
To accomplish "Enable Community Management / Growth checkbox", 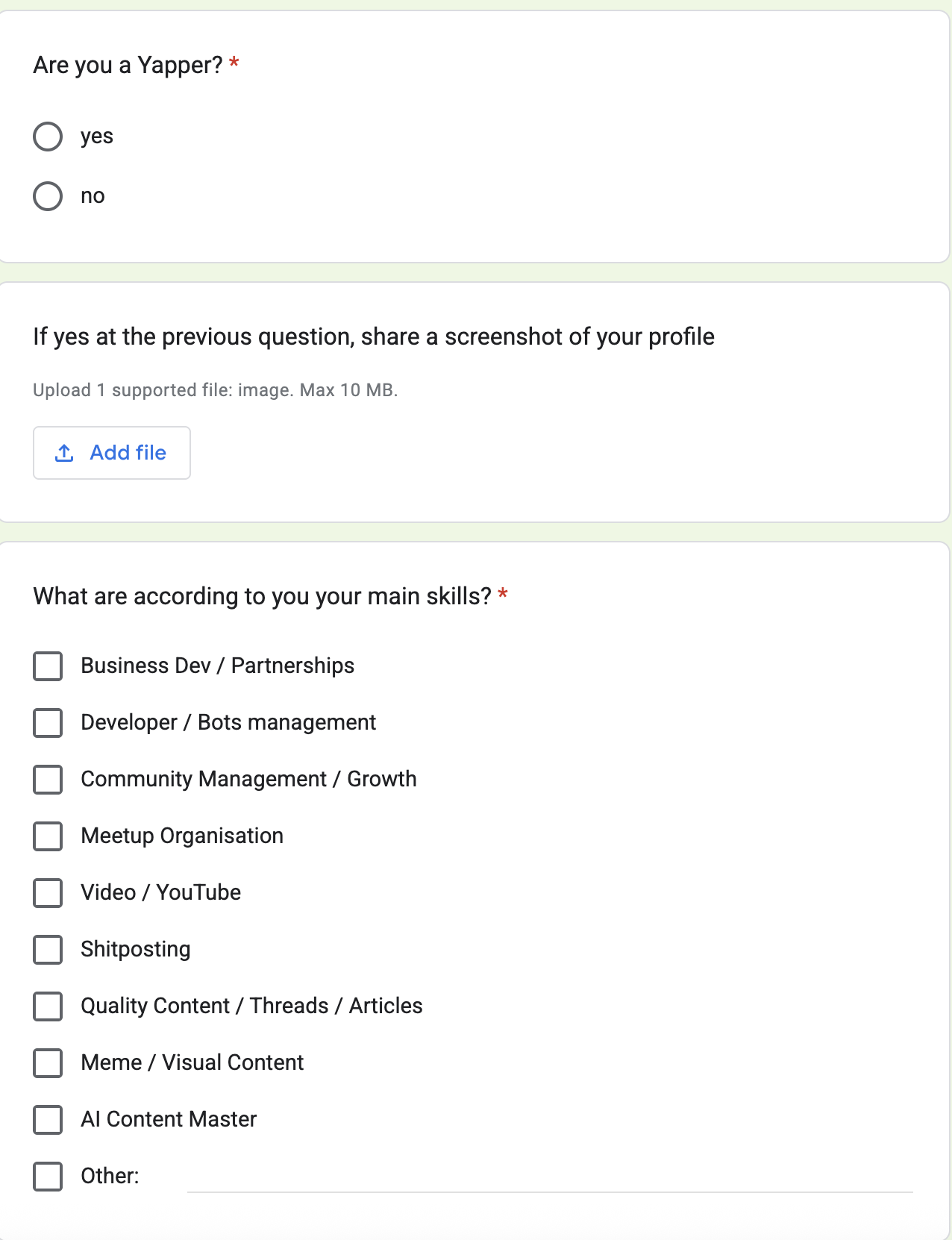I will pyautogui.click(x=48, y=780).
